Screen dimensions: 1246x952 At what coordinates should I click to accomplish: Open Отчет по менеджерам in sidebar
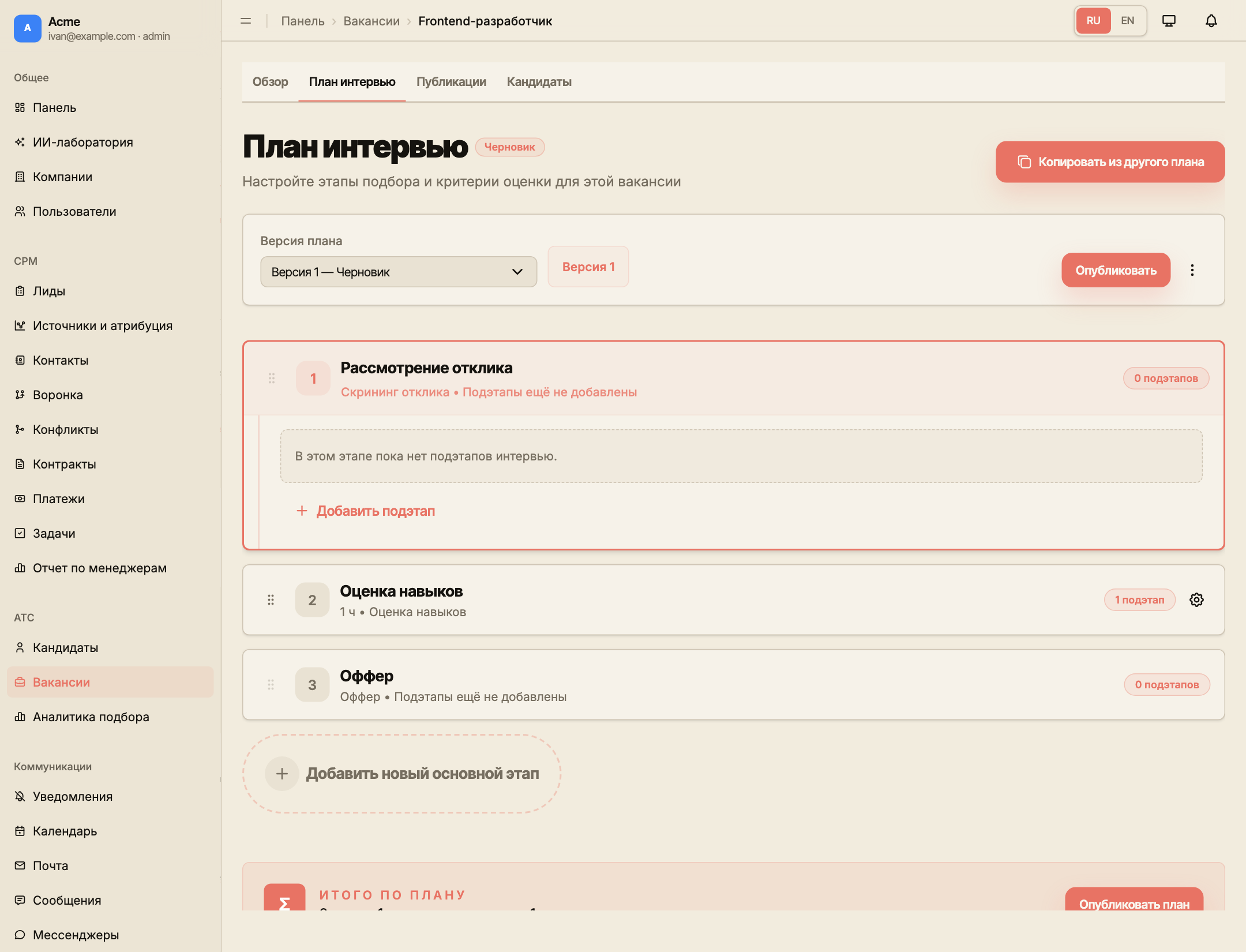(x=110, y=568)
